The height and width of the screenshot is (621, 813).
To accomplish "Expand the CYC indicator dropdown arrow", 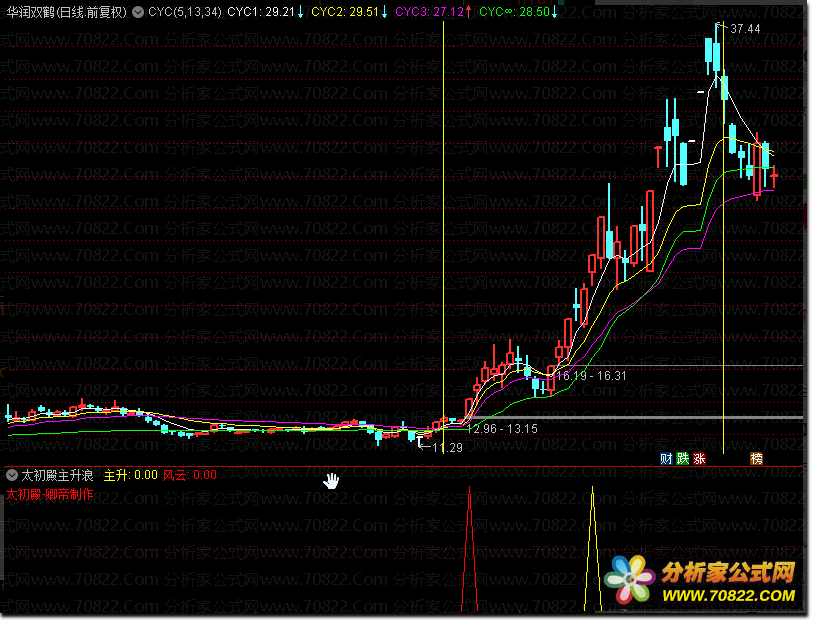I will [x=138, y=12].
